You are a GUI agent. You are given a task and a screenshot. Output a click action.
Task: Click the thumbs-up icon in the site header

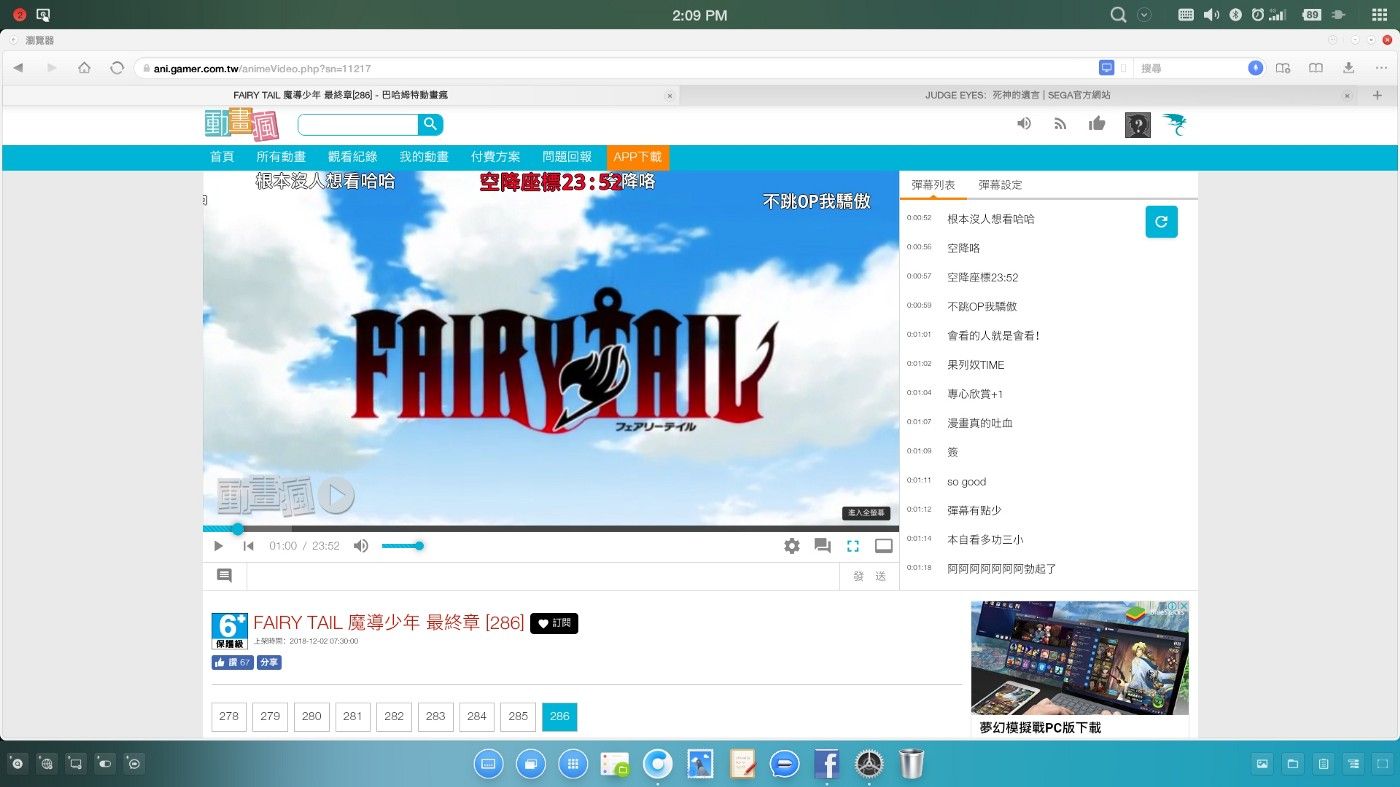(1097, 124)
